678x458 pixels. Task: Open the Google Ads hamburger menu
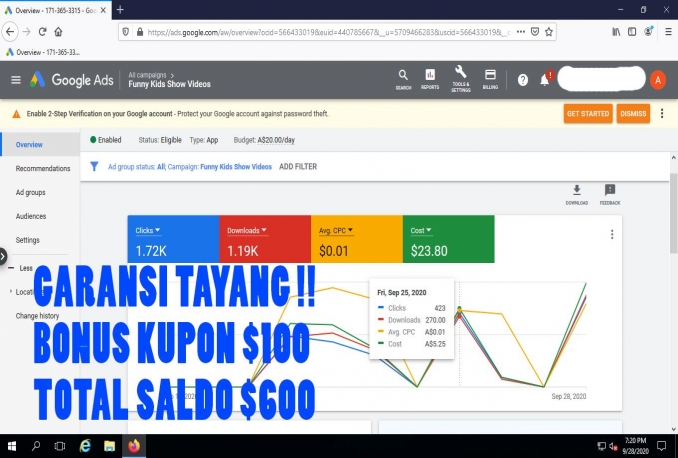(x=15, y=80)
